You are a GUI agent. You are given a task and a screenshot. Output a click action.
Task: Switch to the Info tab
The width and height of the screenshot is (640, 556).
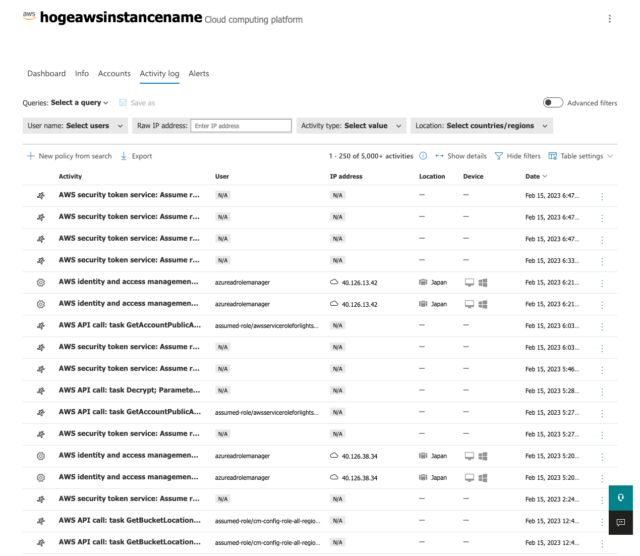[82, 73]
